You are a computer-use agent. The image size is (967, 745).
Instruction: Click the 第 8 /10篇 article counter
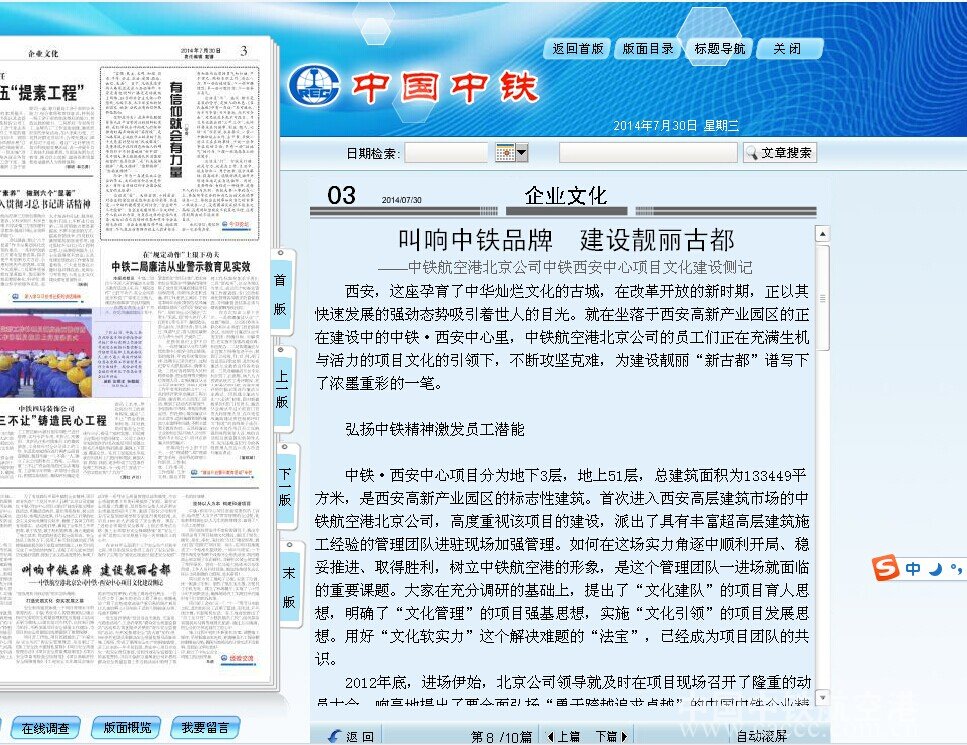tap(501, 736)
